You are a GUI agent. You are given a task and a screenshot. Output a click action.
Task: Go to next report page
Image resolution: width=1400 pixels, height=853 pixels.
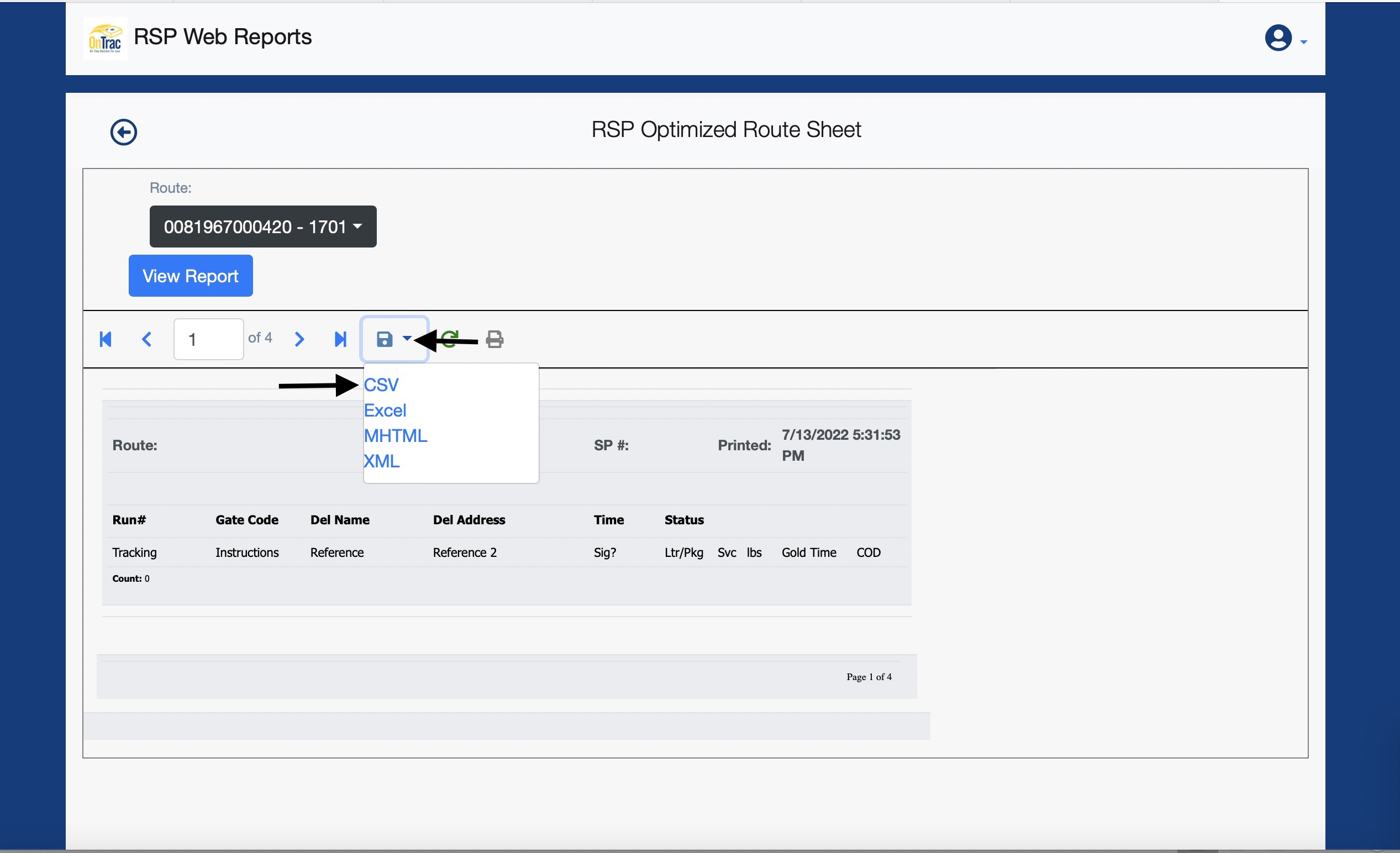(x=299, y=339)
